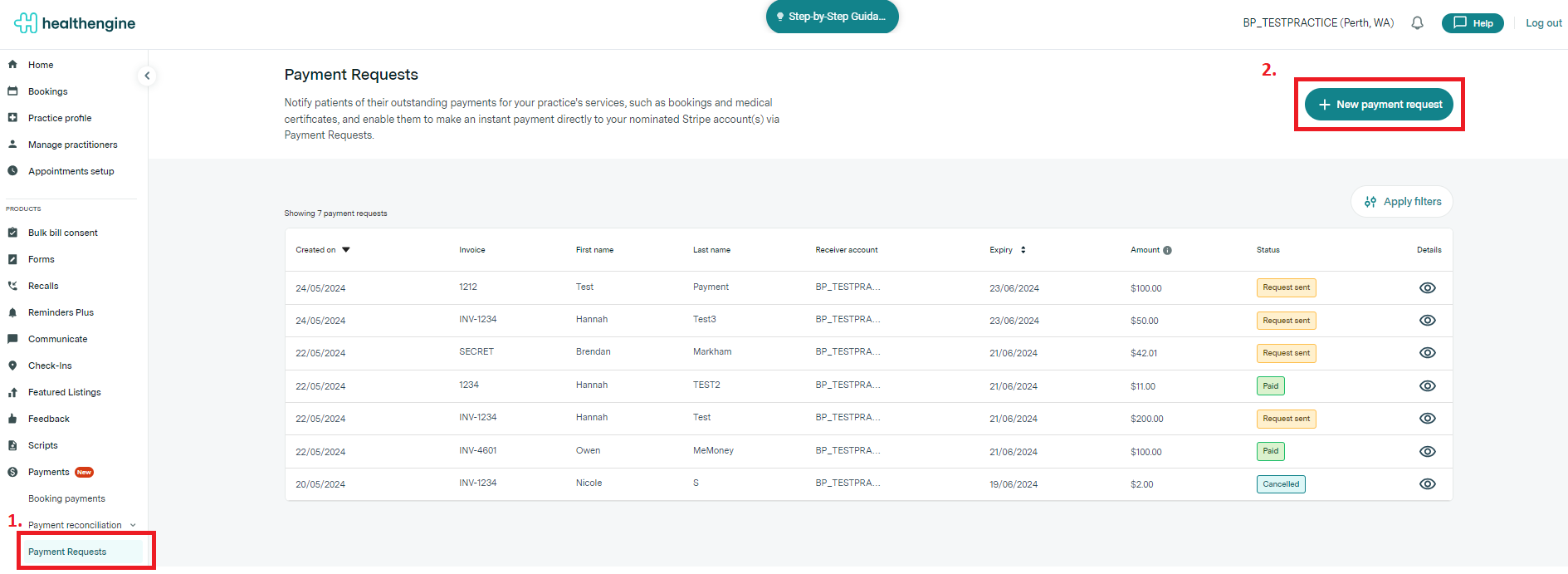Create a new payment request

[x=1379, y=105]
